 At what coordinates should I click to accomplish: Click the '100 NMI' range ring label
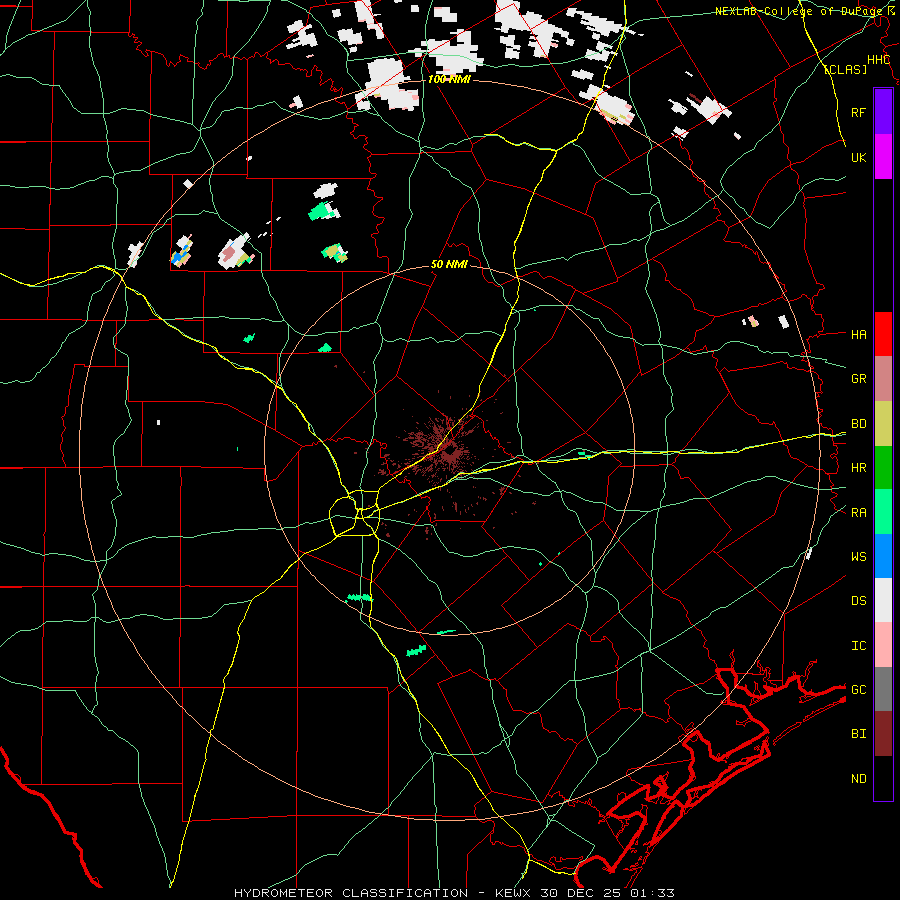449,79
